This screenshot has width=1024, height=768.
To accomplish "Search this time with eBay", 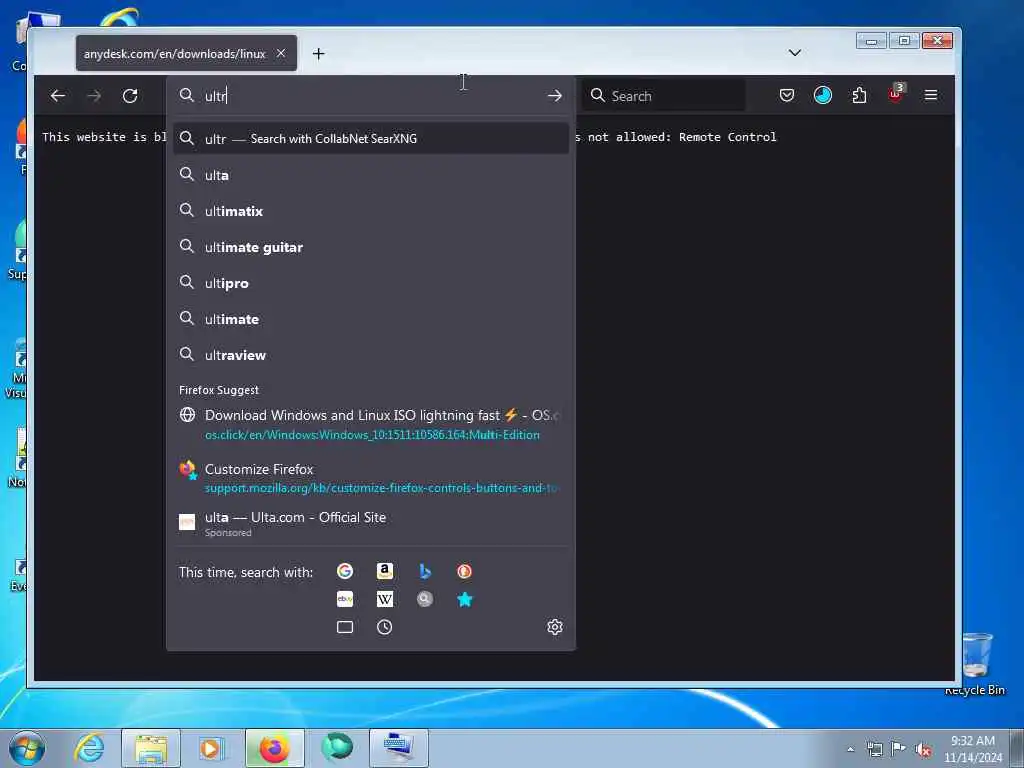I will click(345, 599).
